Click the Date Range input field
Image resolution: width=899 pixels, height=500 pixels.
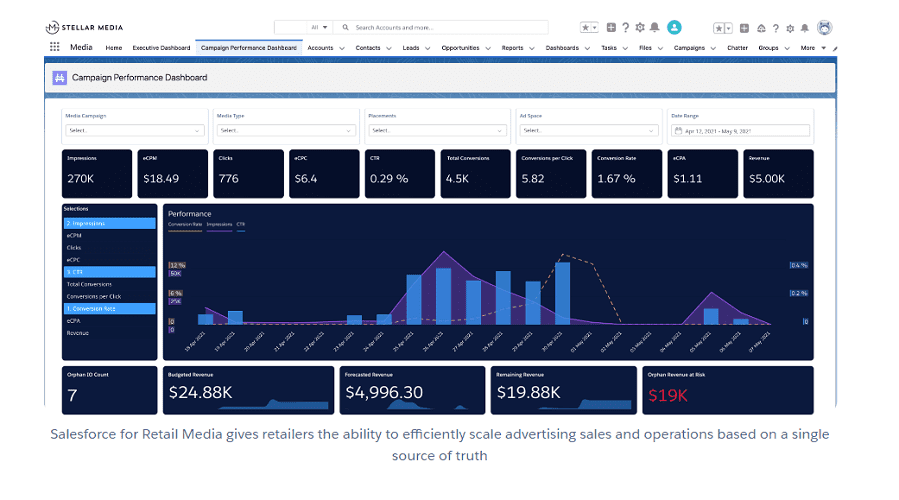coord(740,131)
